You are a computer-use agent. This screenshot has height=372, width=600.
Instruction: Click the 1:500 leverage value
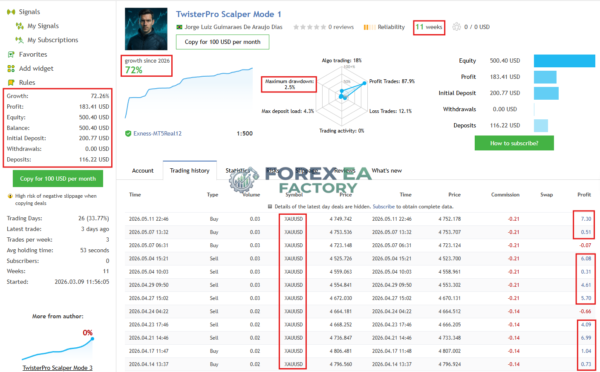pos(245,134)
